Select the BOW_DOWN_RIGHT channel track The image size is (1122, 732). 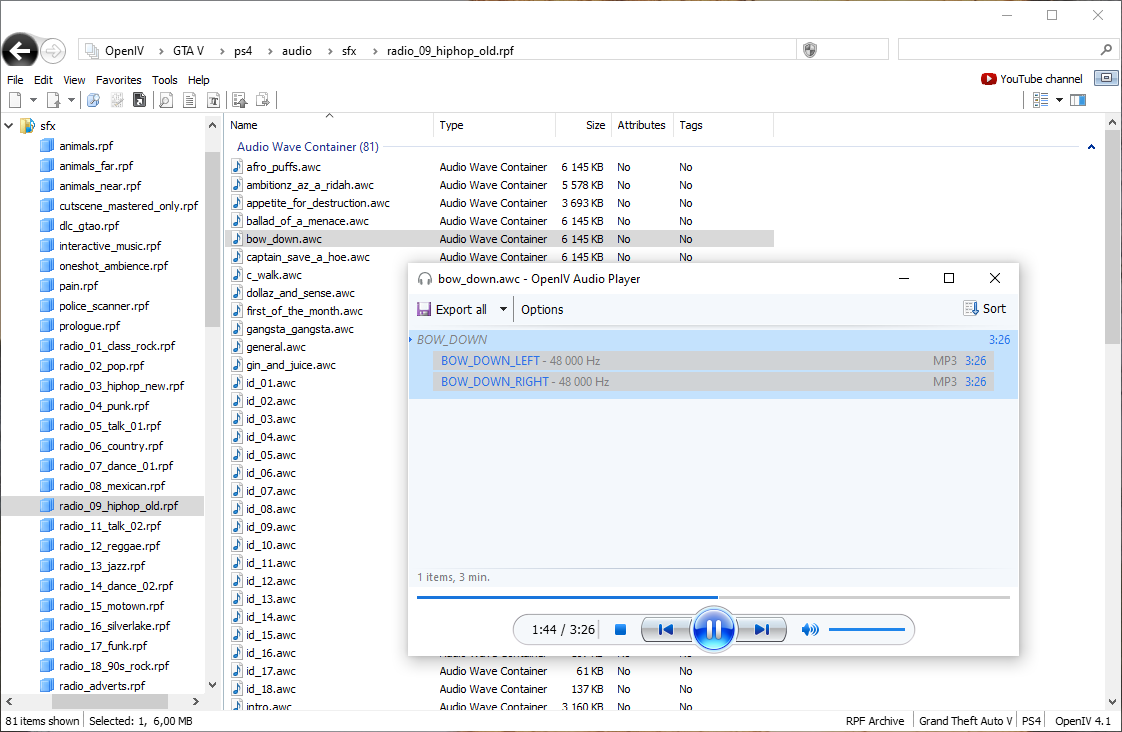(x=713, y=382)
